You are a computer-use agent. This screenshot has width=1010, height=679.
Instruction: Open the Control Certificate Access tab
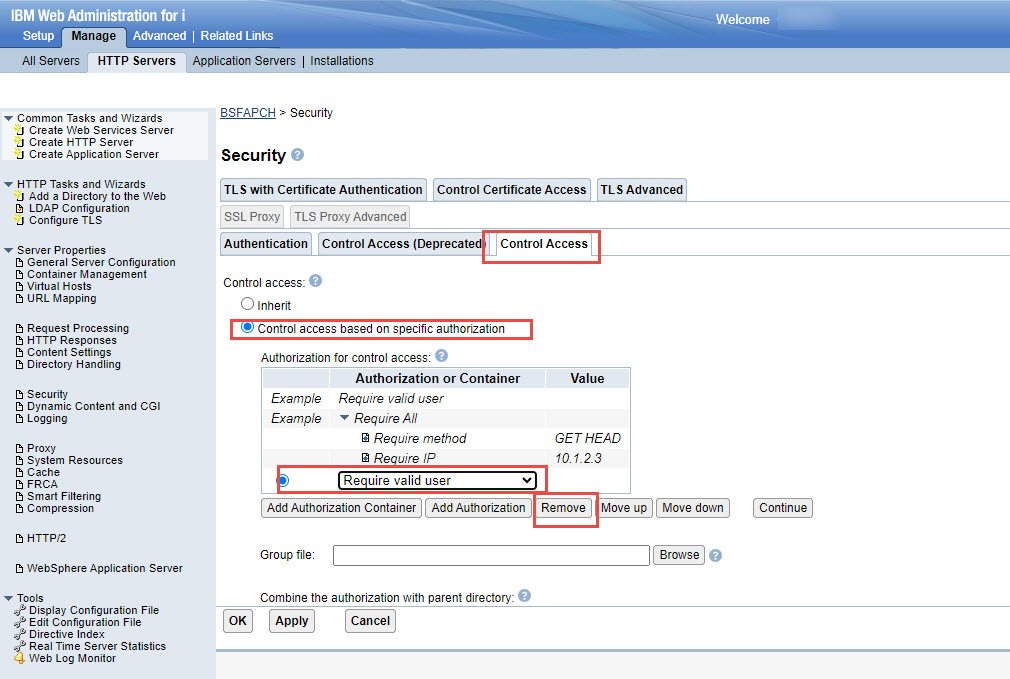(511, 189)
